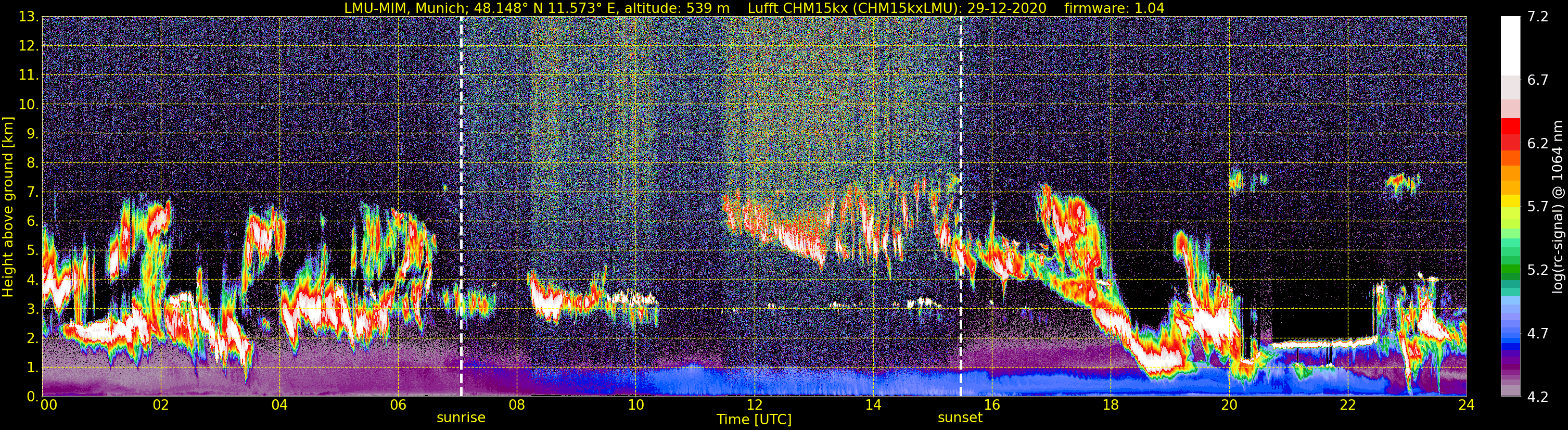
Task: Click colorbar value '6.7'
Action: coord(1538,80)
